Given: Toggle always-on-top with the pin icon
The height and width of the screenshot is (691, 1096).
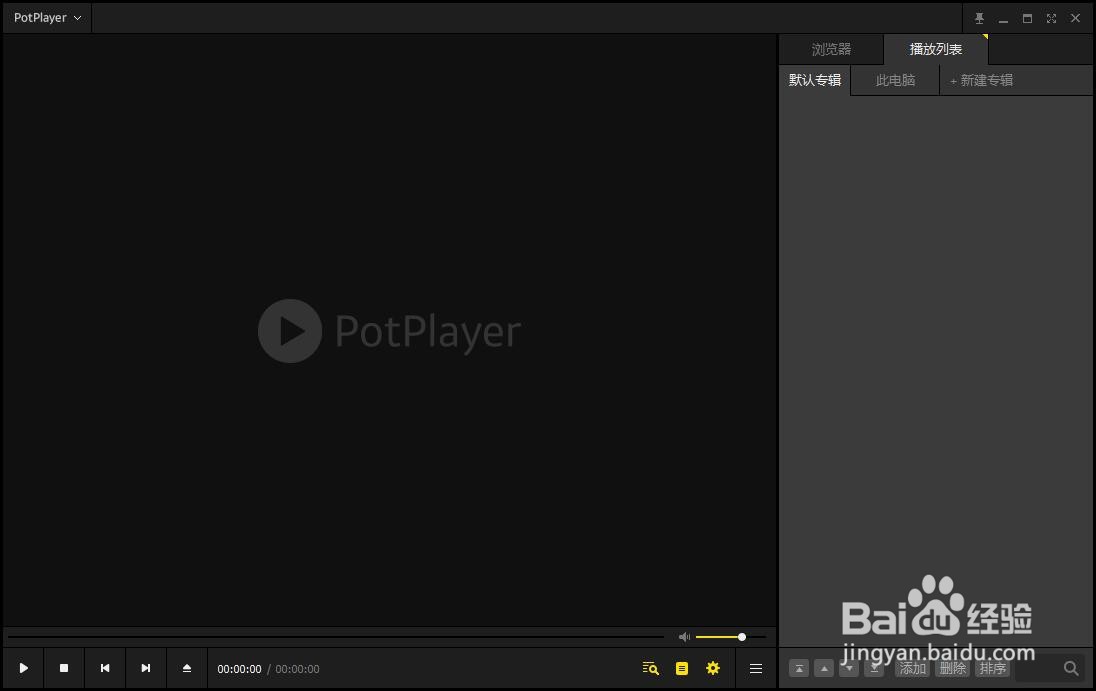Looking at the screenshot, I should (x=979, y=17).
